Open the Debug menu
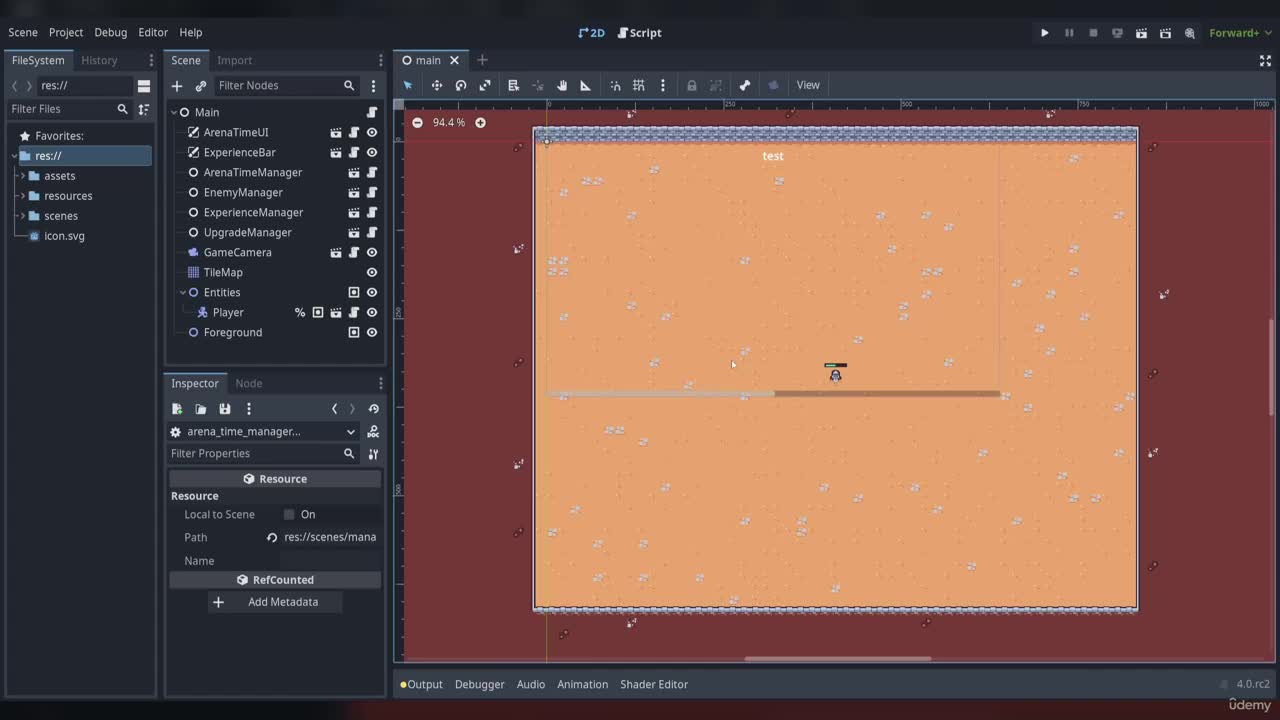This screenshot has width=1280, height=720. (x=111, y=32)
